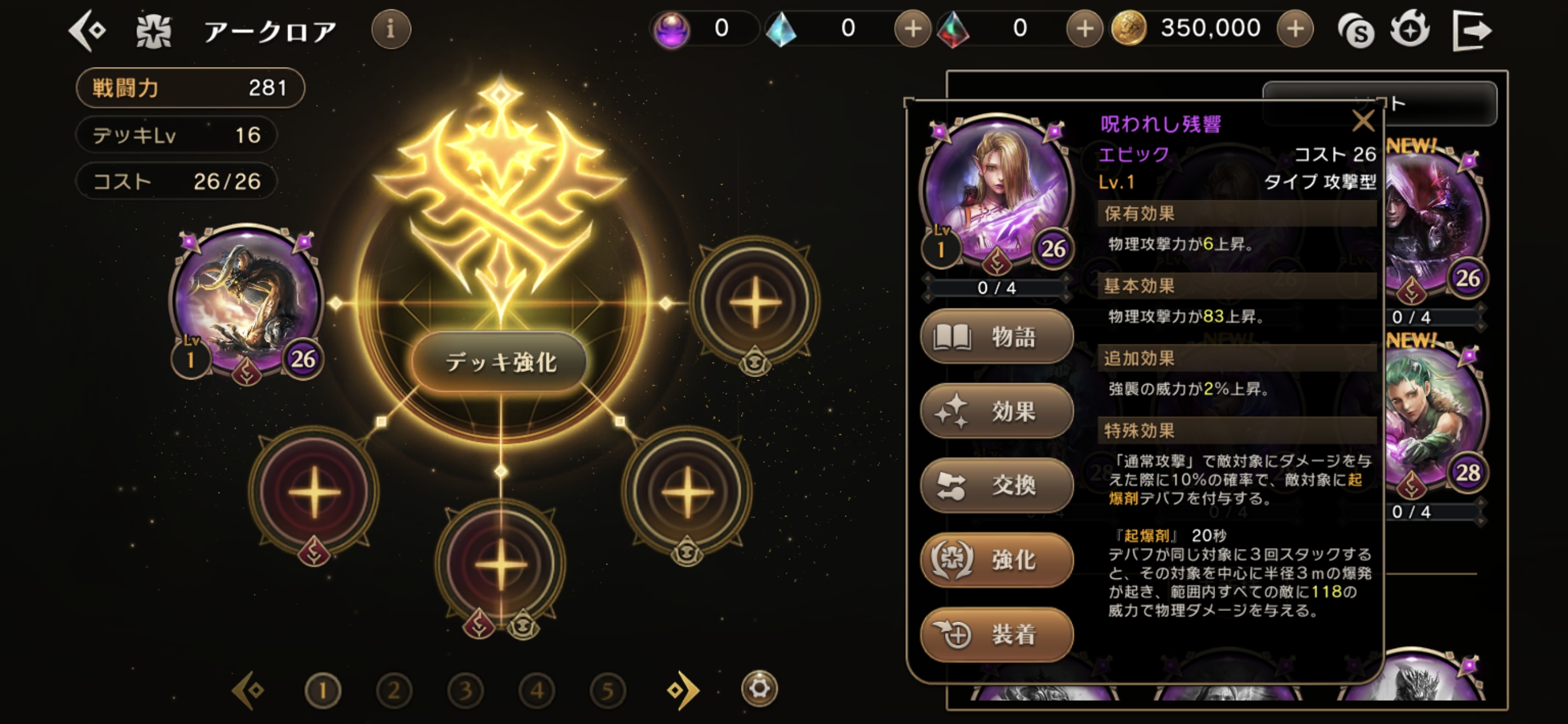Click the 装着 equip button
This screenshot has height=724, width=1568.
pyautogui.click(x=996, y=635)
